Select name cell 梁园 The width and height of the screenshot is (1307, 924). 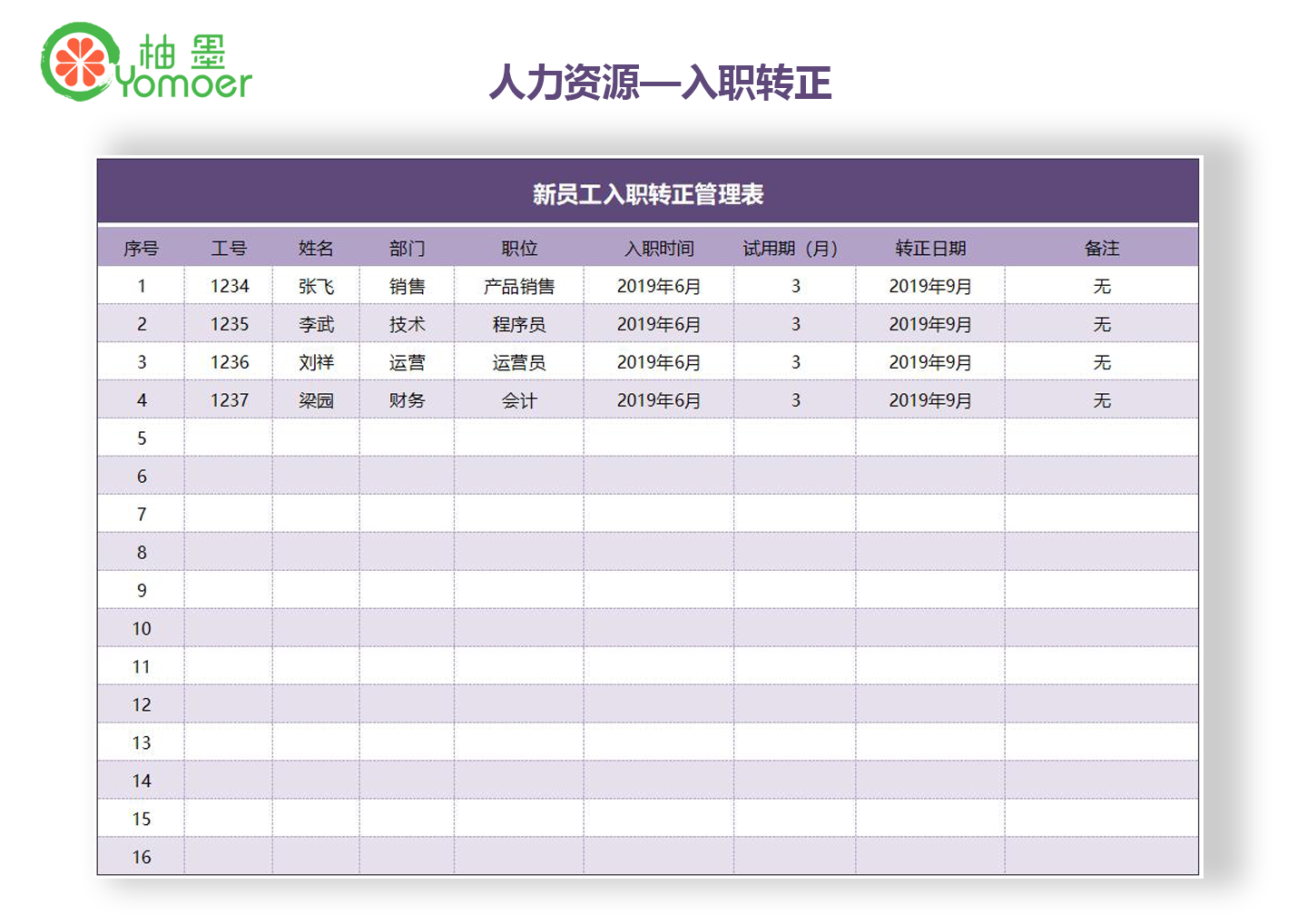click(316, 400)
